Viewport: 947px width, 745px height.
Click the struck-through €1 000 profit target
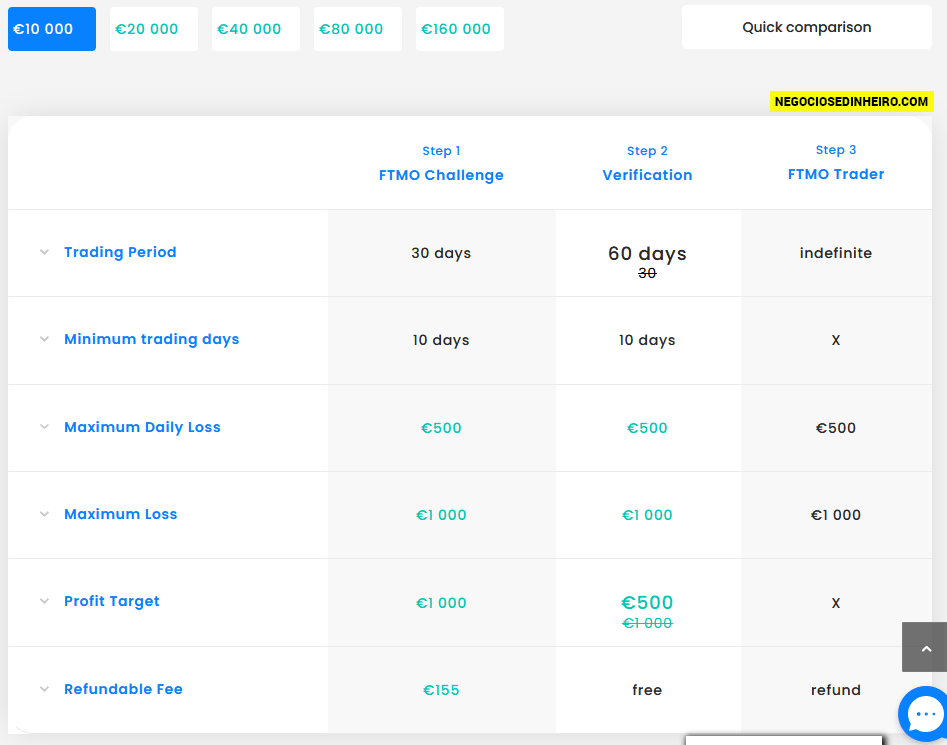(x=647, y=623)
